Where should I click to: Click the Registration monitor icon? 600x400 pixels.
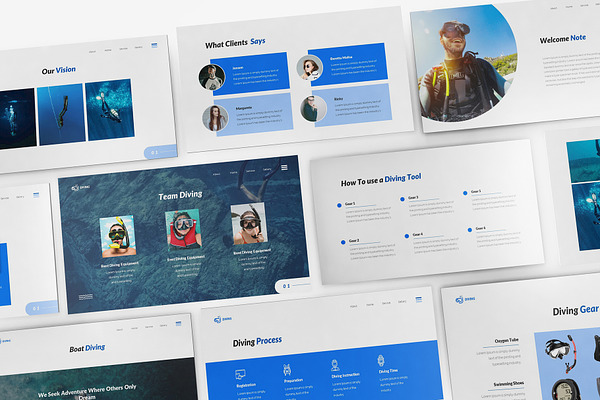[240, 374]
